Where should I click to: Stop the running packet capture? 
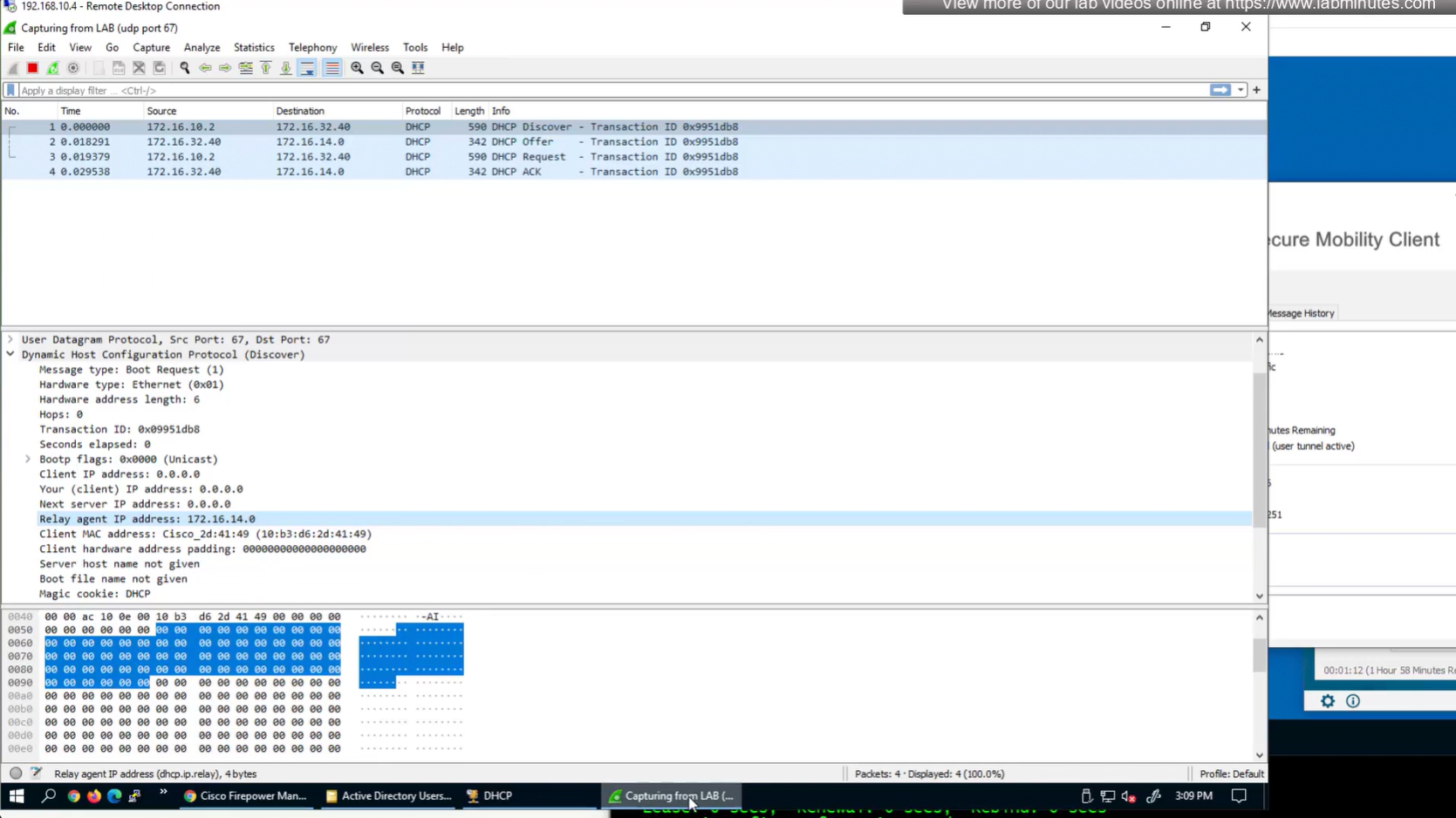pos(32,68)
